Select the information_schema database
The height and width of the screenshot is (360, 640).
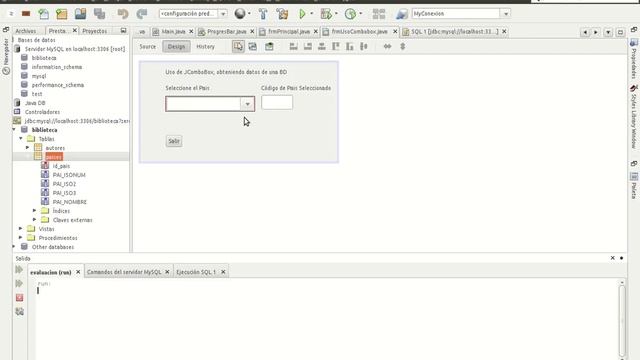[x=57, y=67]
